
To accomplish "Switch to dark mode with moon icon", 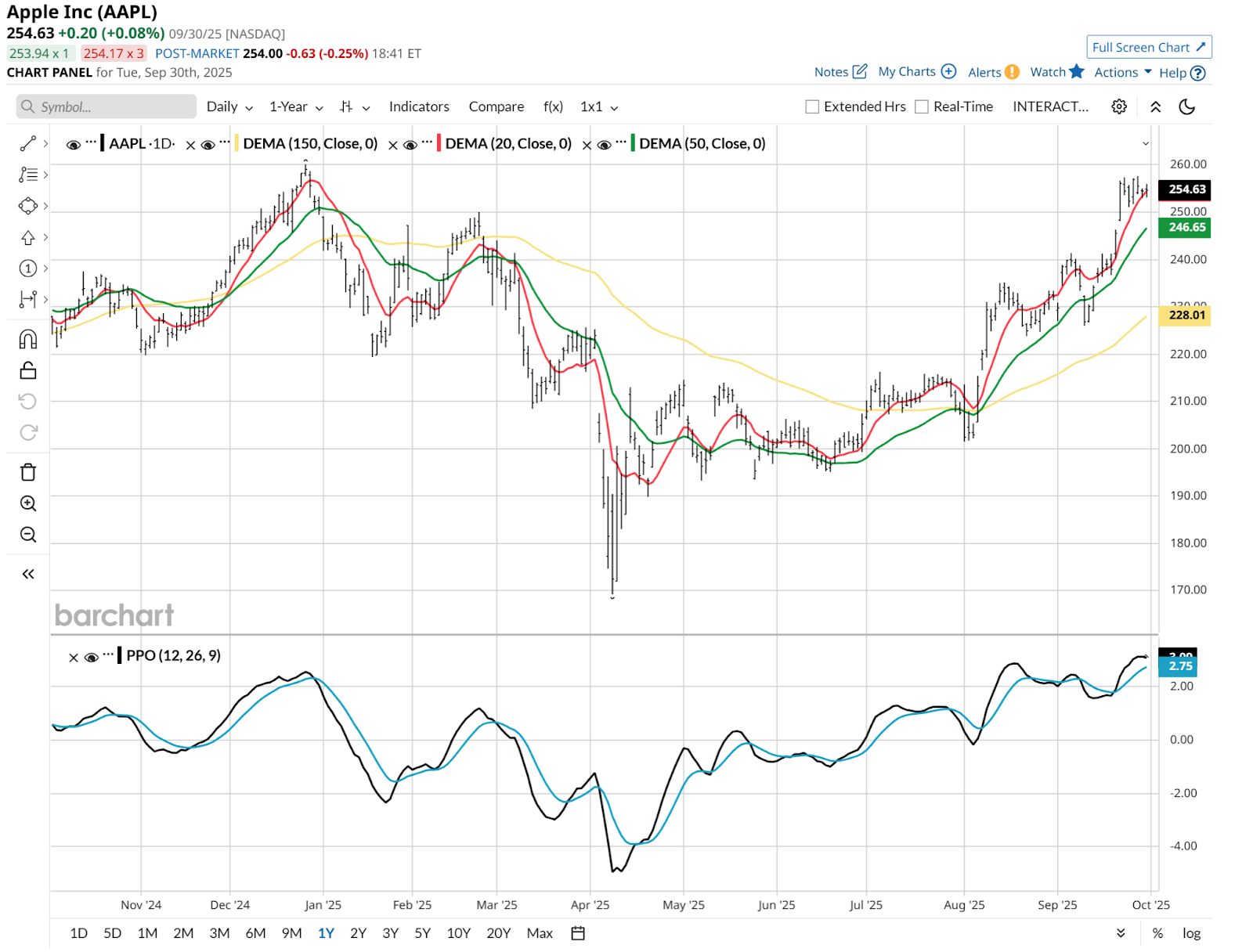I will [x=1186, y=106].
